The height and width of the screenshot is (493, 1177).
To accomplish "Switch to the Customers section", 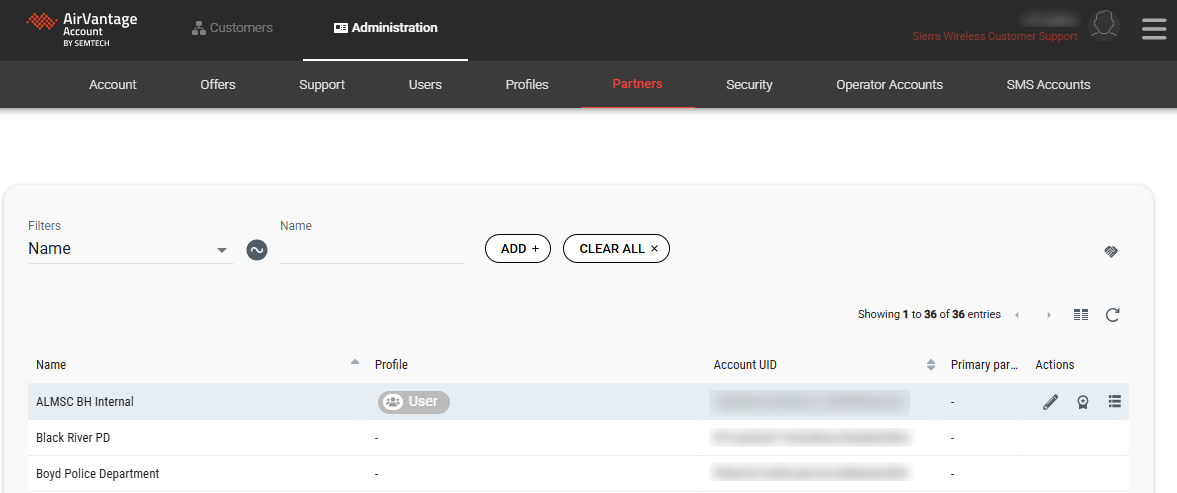I will click(x=232, y=28).
